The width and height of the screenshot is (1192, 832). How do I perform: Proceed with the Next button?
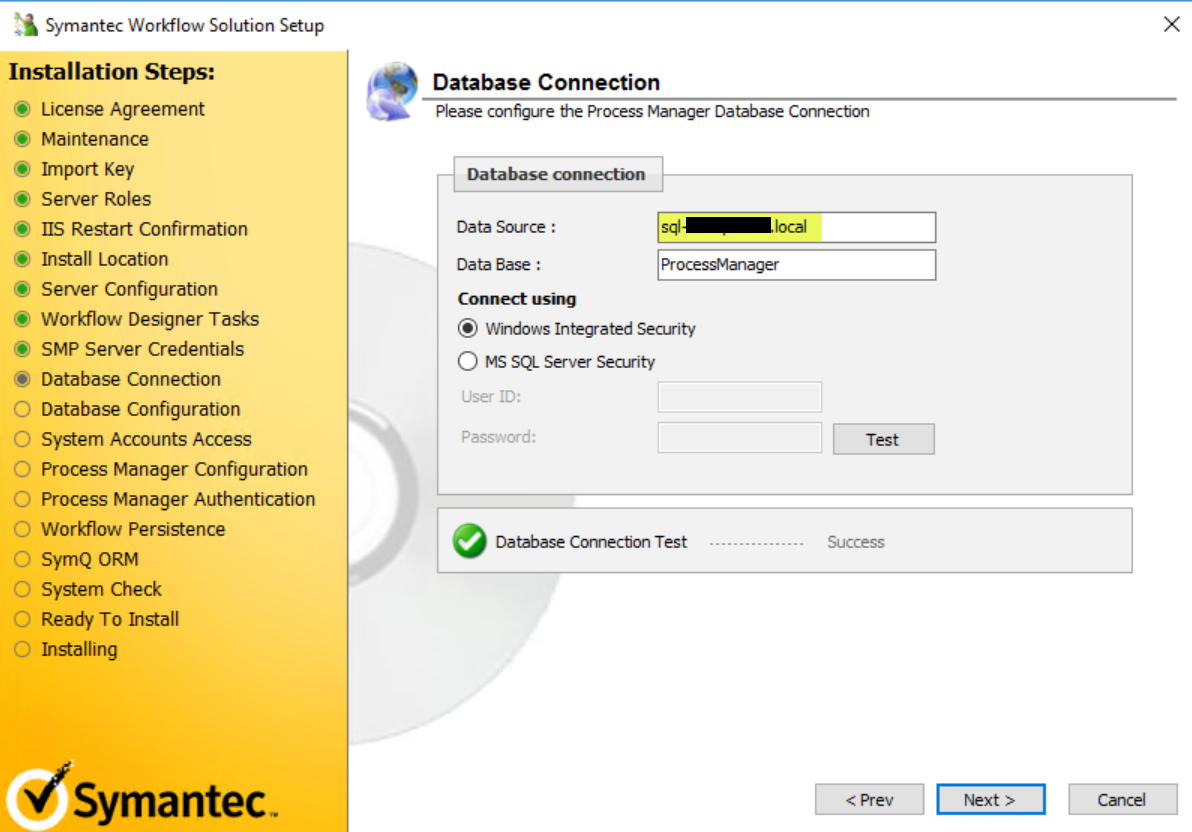pos(991,799)
